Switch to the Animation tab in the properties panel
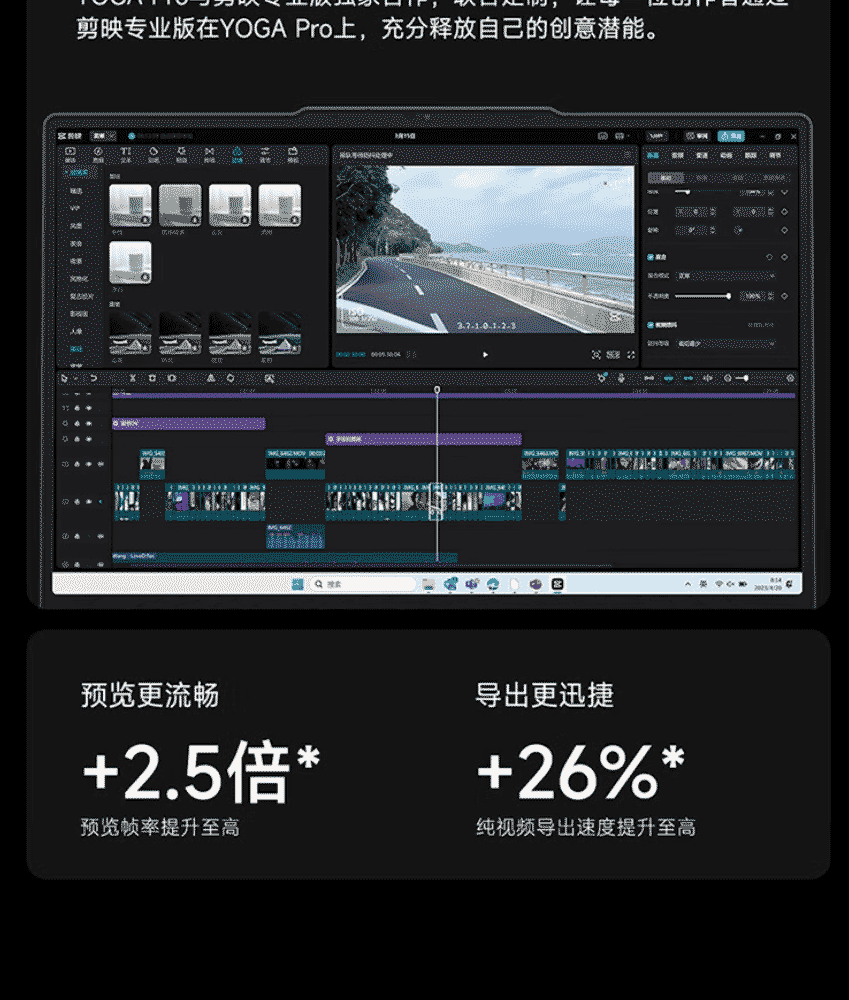 726,155
